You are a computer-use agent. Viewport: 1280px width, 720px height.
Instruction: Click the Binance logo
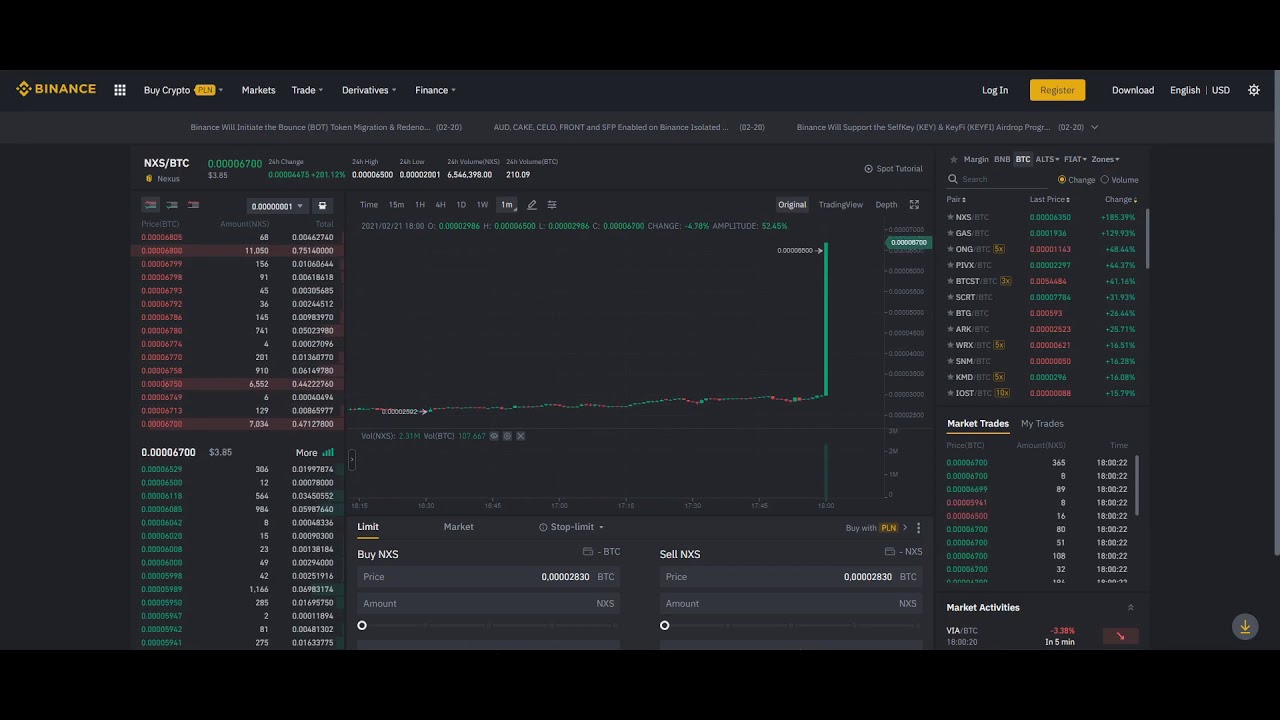56,89
